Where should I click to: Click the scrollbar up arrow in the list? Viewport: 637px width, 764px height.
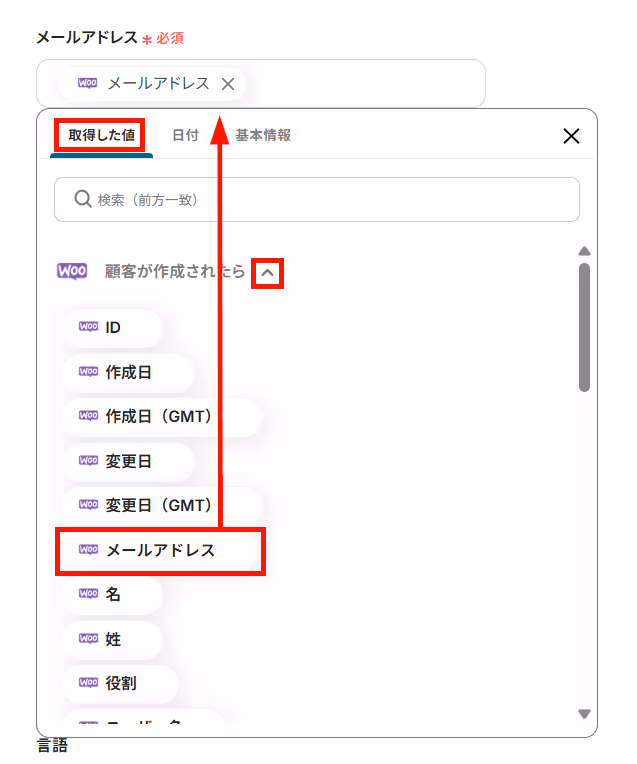pyautogui.click(x=584, y=251)
